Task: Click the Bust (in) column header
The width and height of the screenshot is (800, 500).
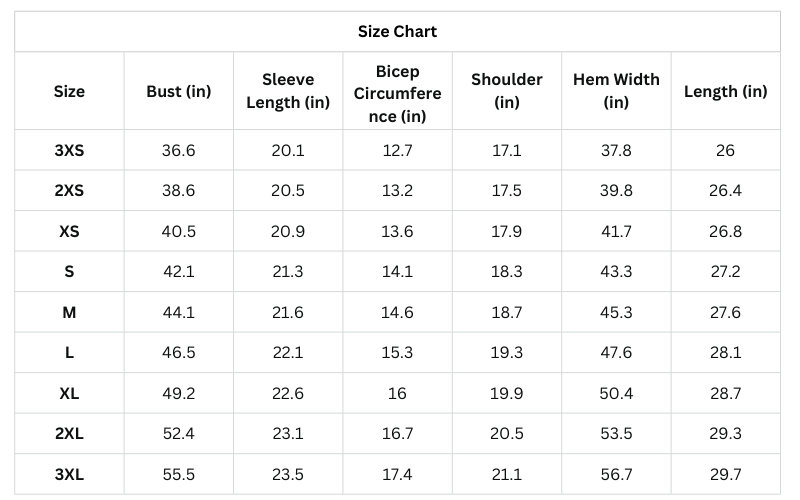Action: (x=179, y=91)
